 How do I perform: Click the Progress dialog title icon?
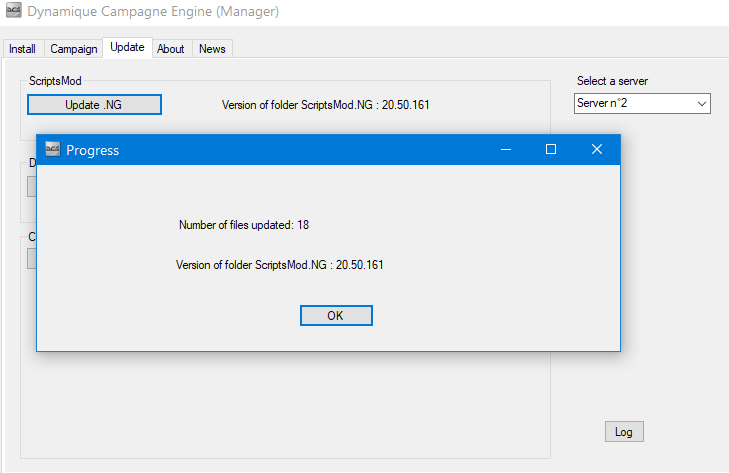click(53, 149)
